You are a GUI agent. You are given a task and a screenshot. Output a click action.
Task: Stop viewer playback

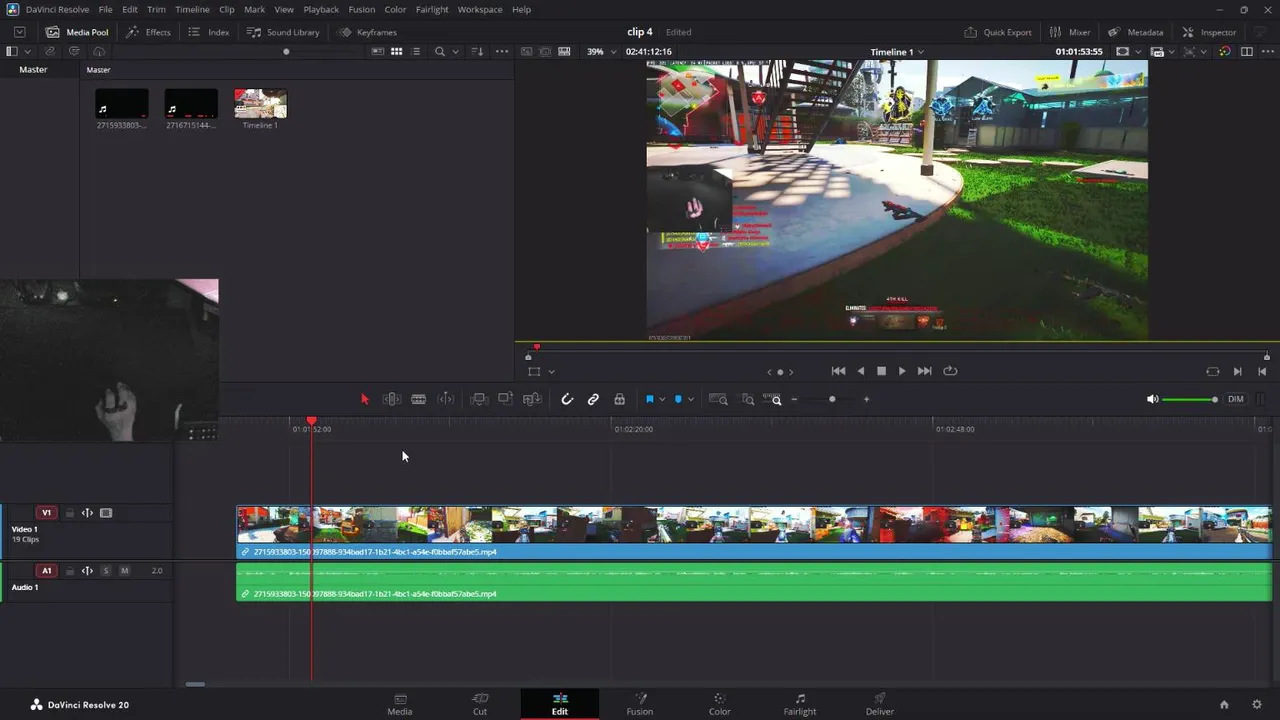[881, 371]
